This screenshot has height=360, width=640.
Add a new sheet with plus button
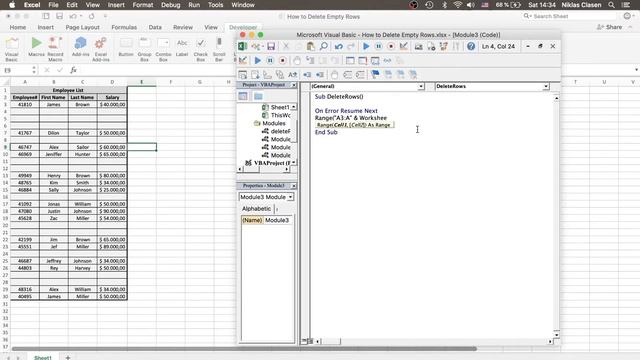68,358
